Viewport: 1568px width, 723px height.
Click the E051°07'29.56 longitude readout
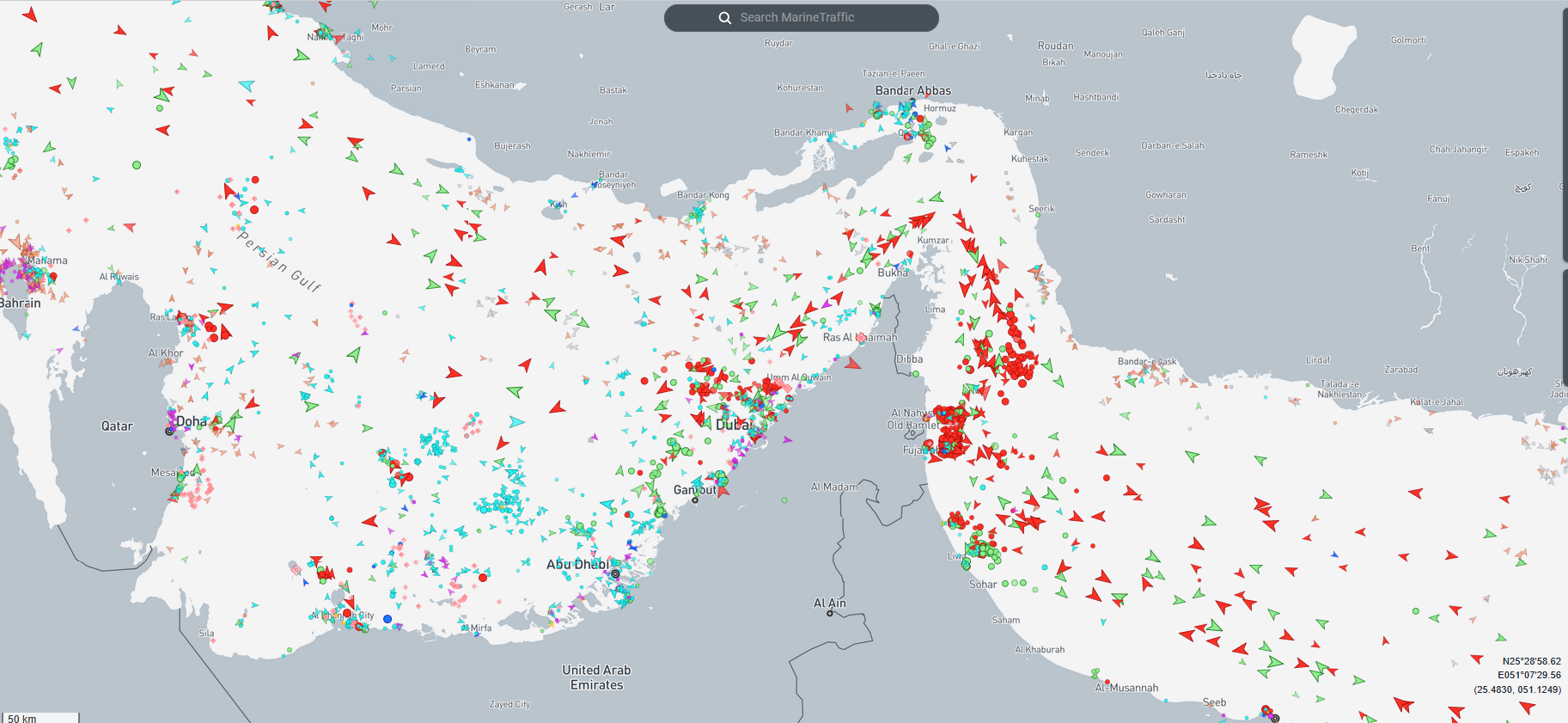[x=1529, y=675]
